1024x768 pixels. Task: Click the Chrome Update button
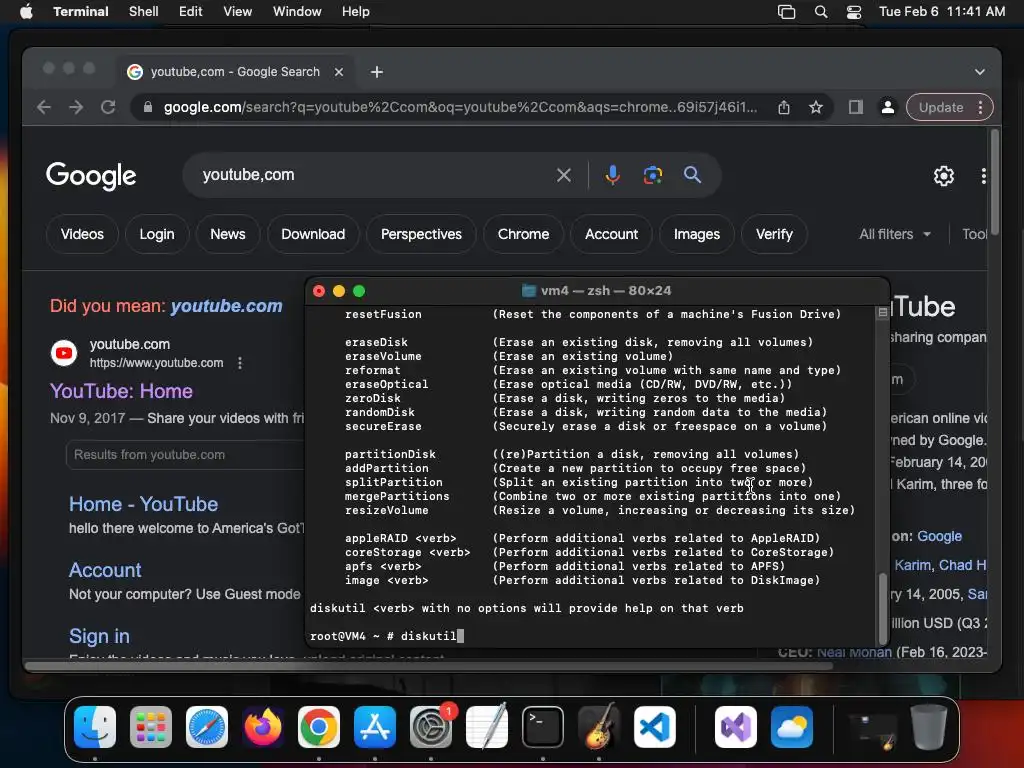(x=940, y=107)
